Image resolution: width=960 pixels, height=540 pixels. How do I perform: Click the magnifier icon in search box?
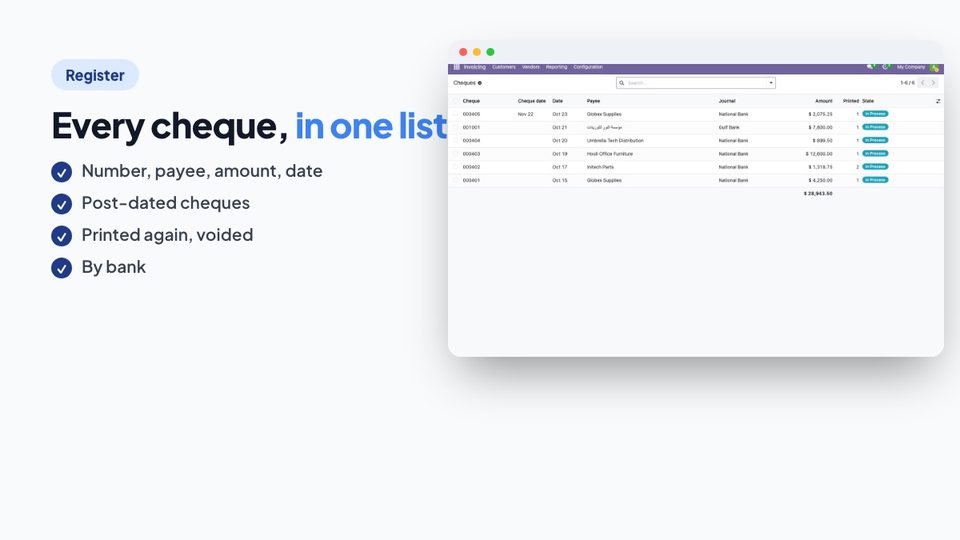tap(621, 83)
